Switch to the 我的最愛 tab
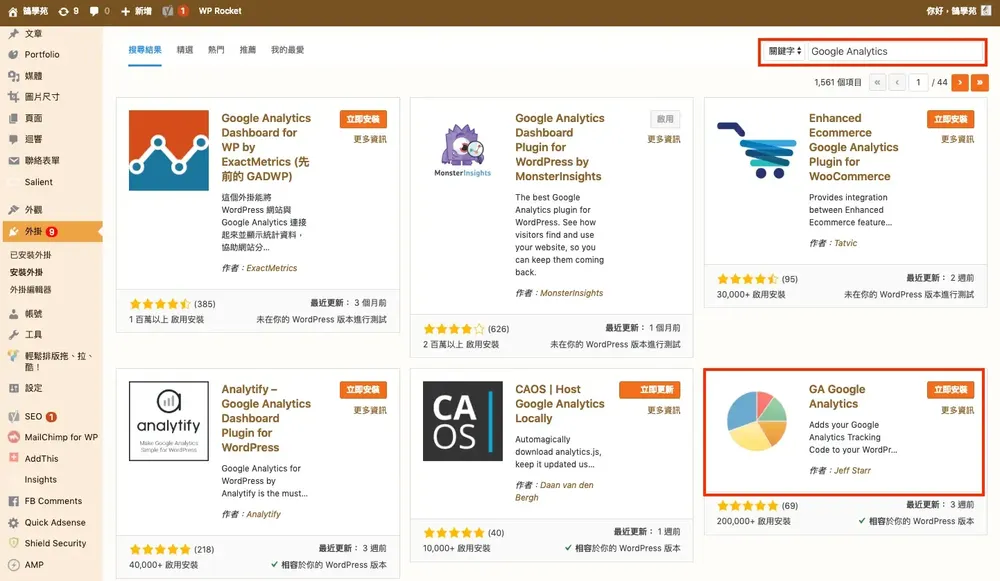 coord(288,50)
